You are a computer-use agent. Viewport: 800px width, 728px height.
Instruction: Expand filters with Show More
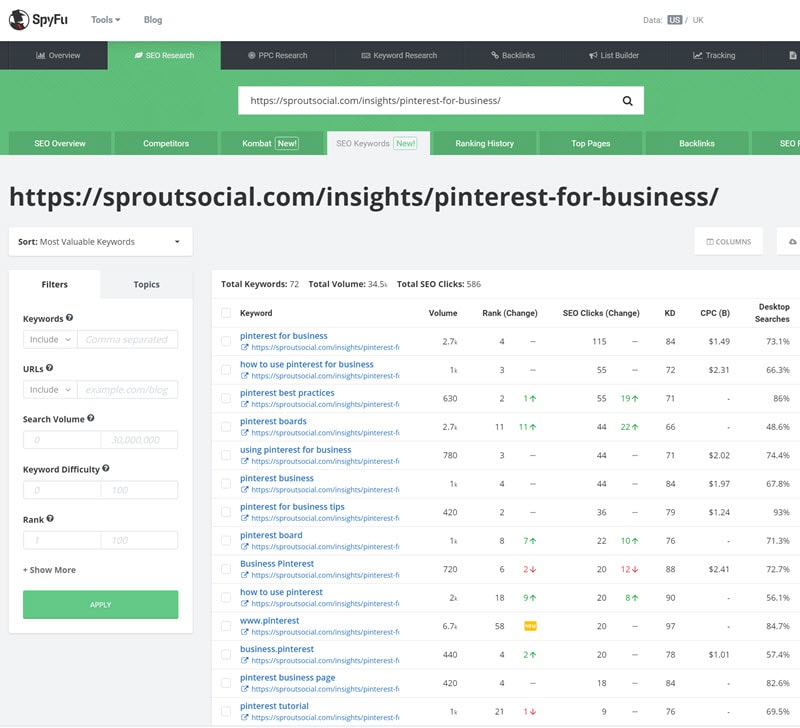[x=49, y=570]
